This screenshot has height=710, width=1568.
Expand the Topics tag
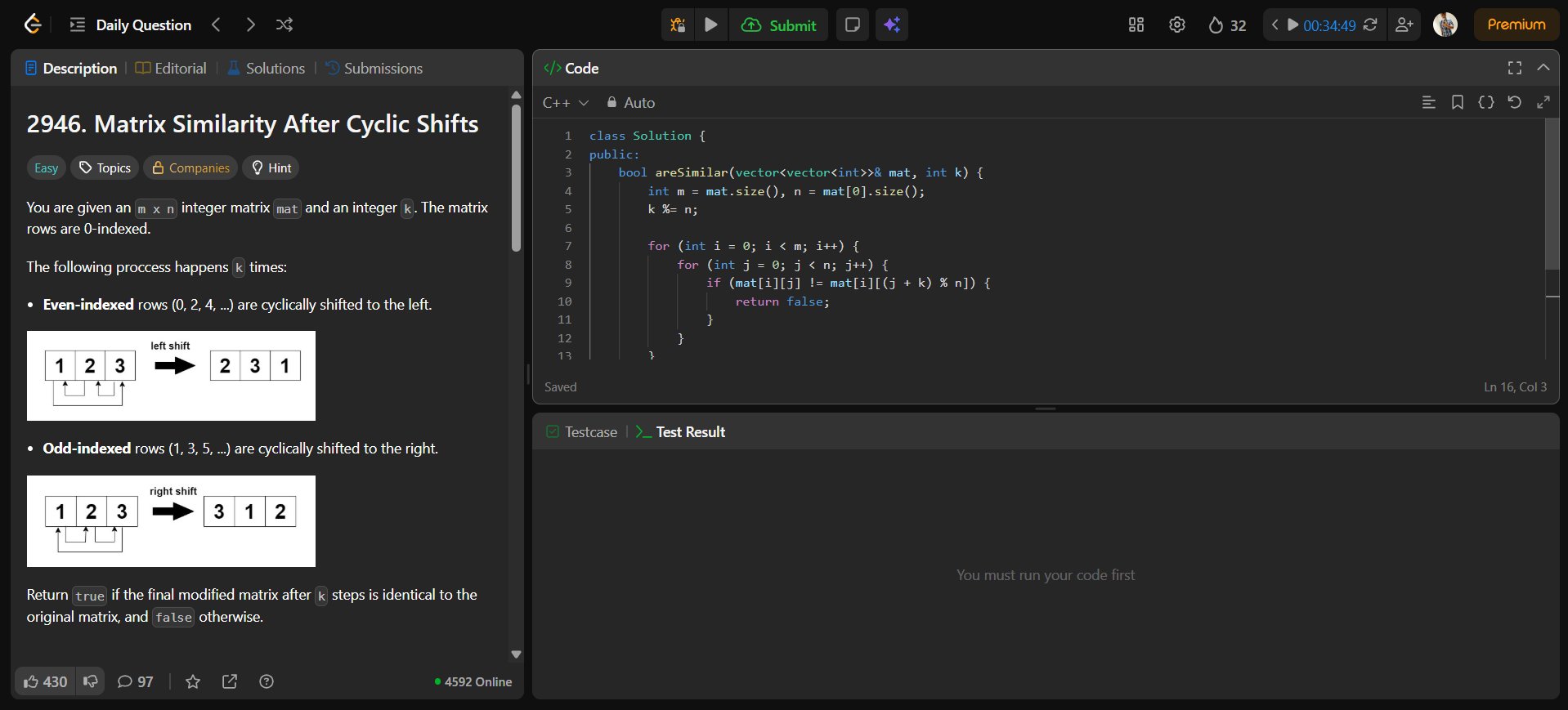click(x=105, y=168)
